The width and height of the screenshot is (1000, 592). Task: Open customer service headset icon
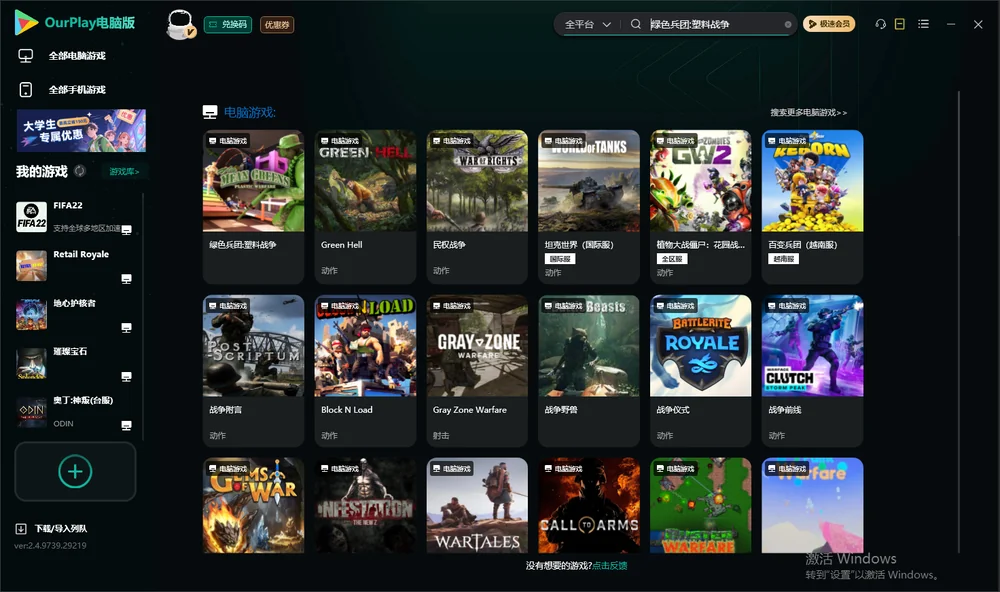coord(881,24)
